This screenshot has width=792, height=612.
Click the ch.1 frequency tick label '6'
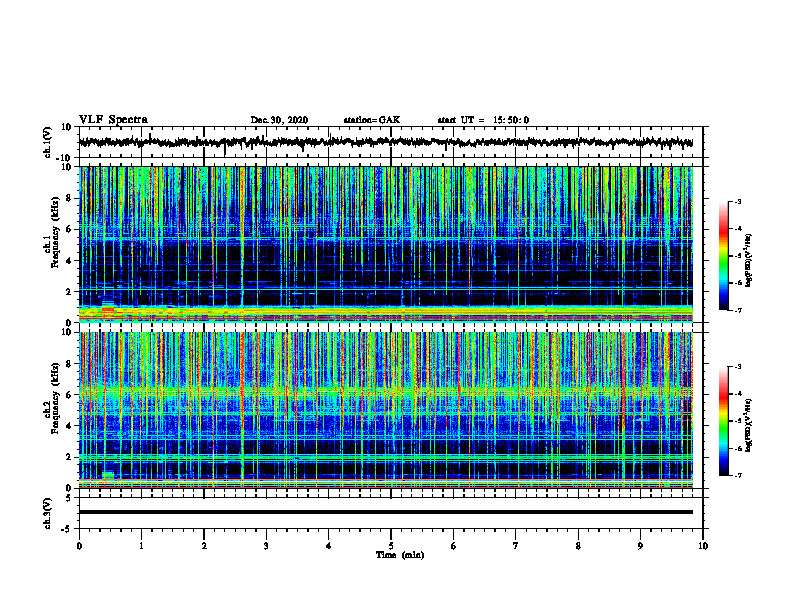pyautogui.click(x=70, y=230)
